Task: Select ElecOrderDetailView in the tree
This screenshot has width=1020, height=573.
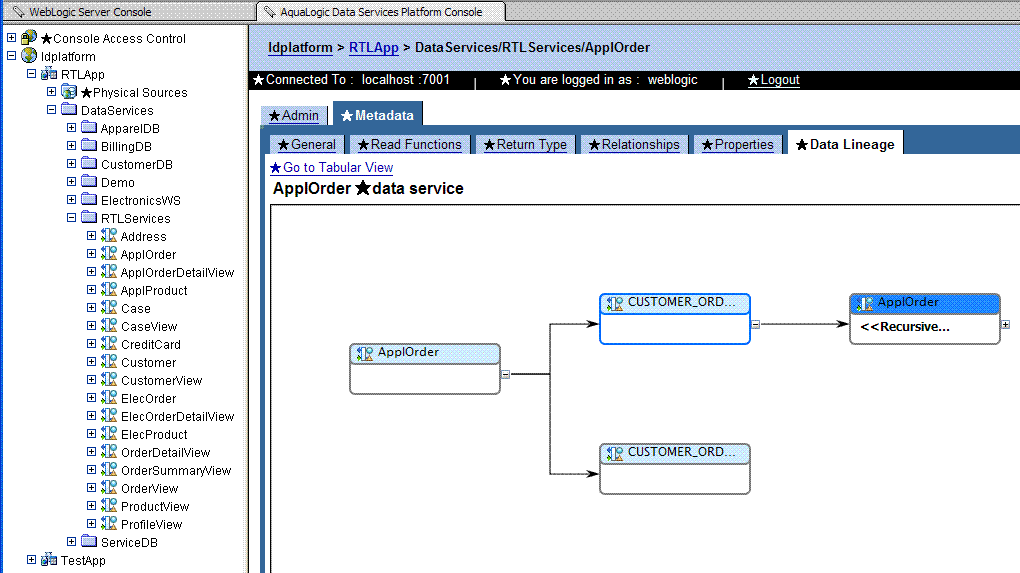Action: pyautogui.click(x=178, y=416)
